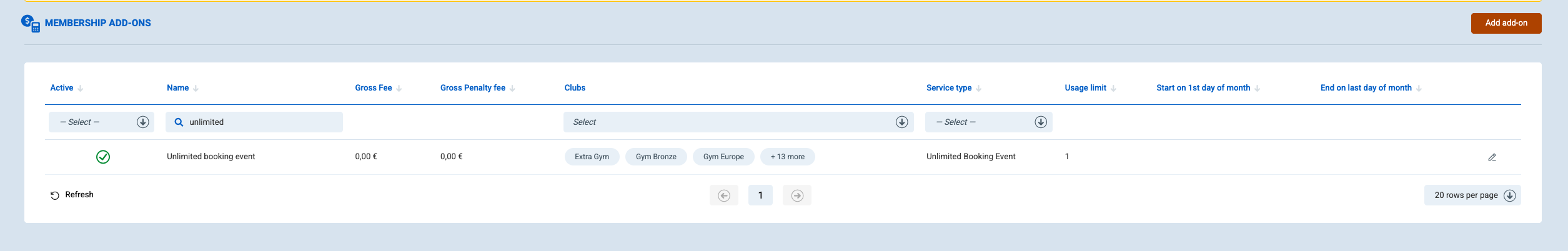
Task: Open the Service type filter dropdown
Action: pyautogui.click(x=988, y=122)
